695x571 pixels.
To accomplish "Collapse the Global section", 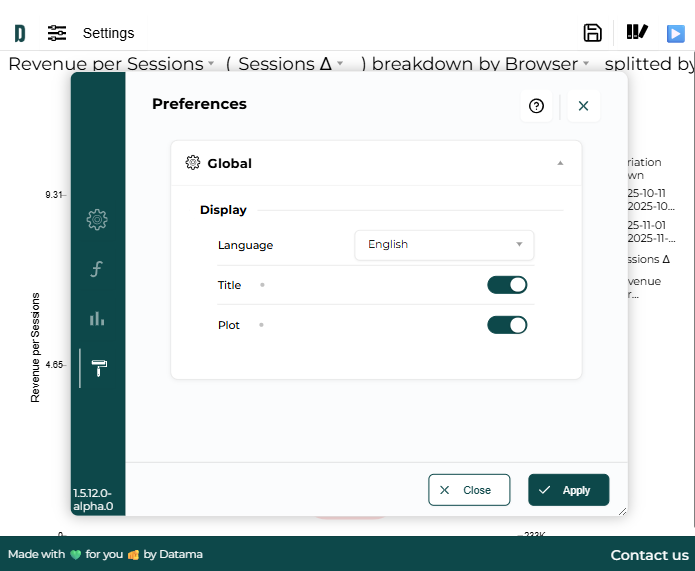I will point(560,163).
